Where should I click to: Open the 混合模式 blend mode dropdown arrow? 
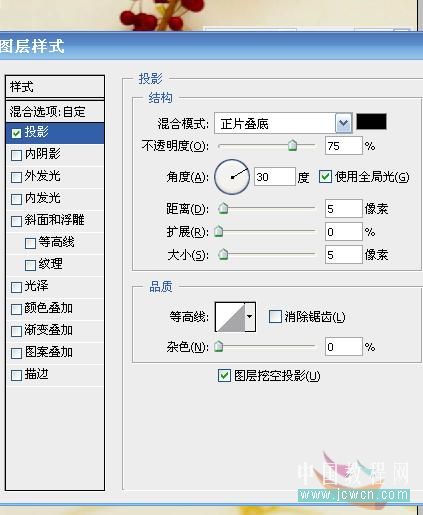point(343,123)
